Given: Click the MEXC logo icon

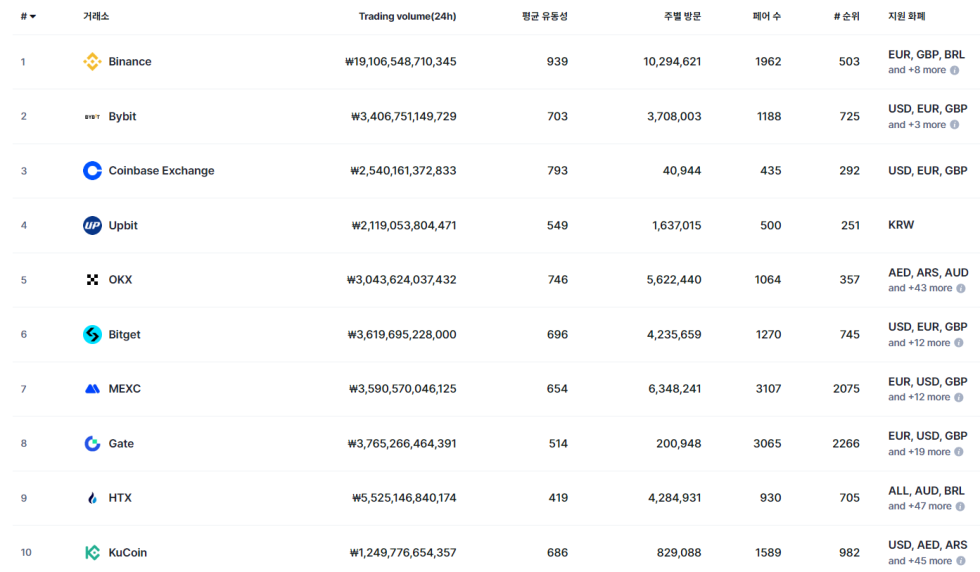Looking at the screenshot, I should (x=92, y=389).
